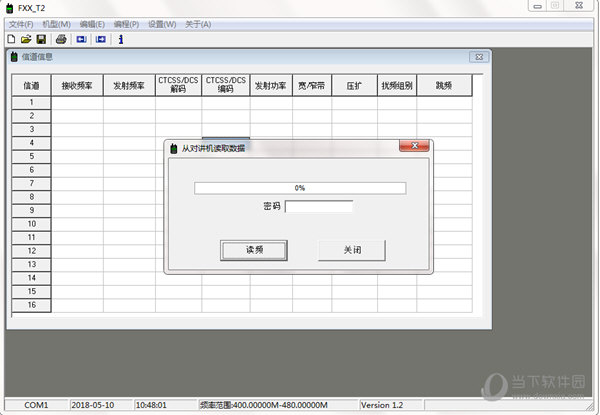Image resolution: width=600 pixels, height=415 pixels.
Task: Click COM1 in the status bar
Action: 36,405
